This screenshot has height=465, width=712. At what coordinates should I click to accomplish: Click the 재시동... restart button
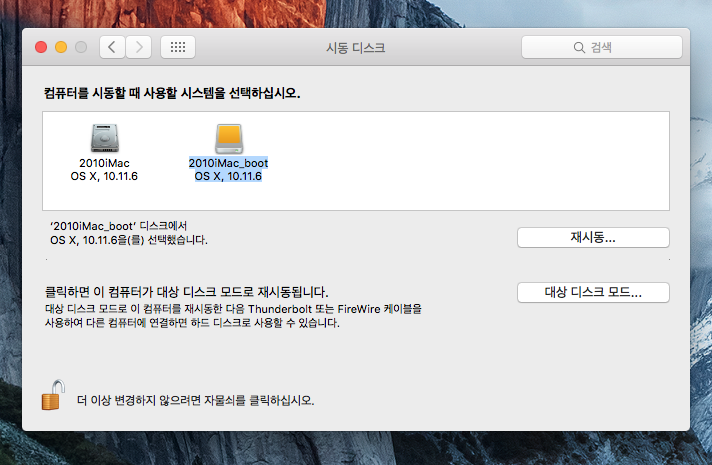click(593, 237)
